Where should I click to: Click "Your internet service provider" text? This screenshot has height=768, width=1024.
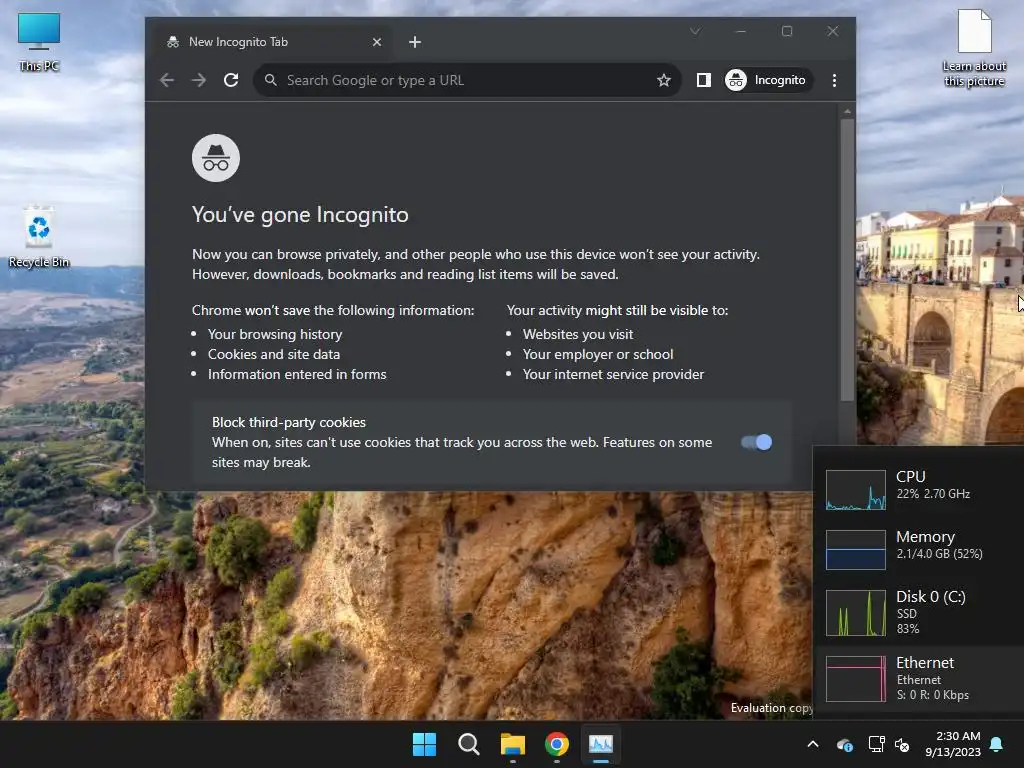tap(613, 374)
